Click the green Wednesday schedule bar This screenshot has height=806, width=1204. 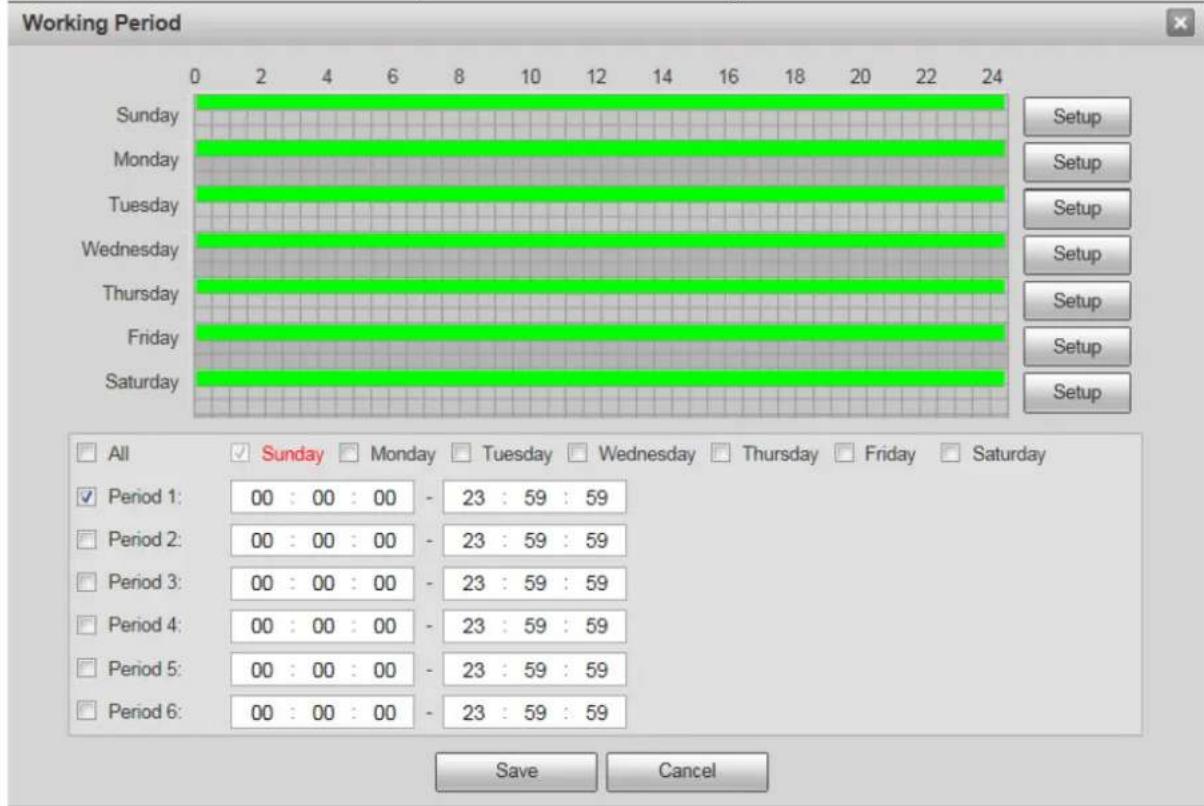[600, 240]
